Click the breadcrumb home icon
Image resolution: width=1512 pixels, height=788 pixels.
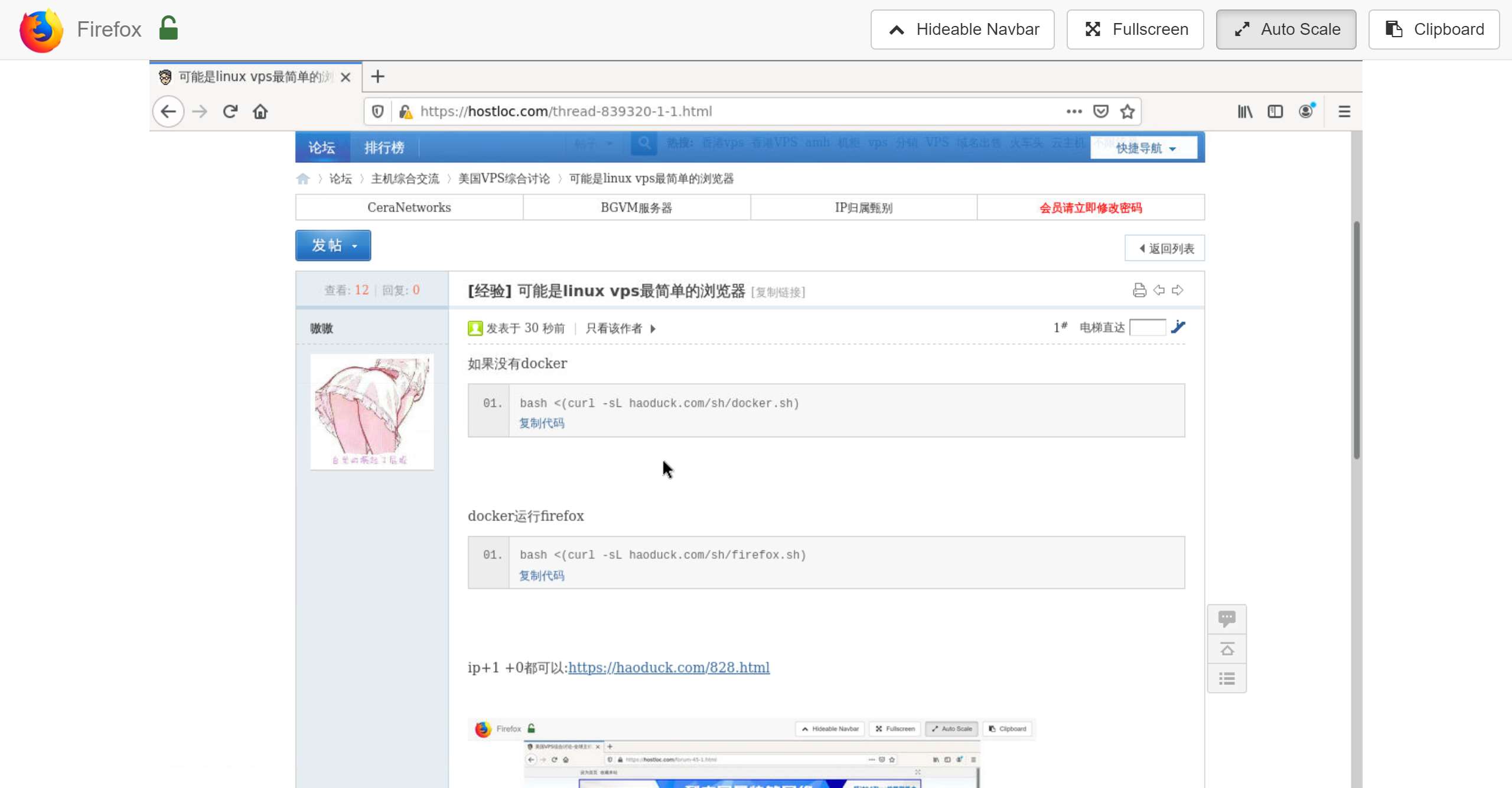pos(303,178)
